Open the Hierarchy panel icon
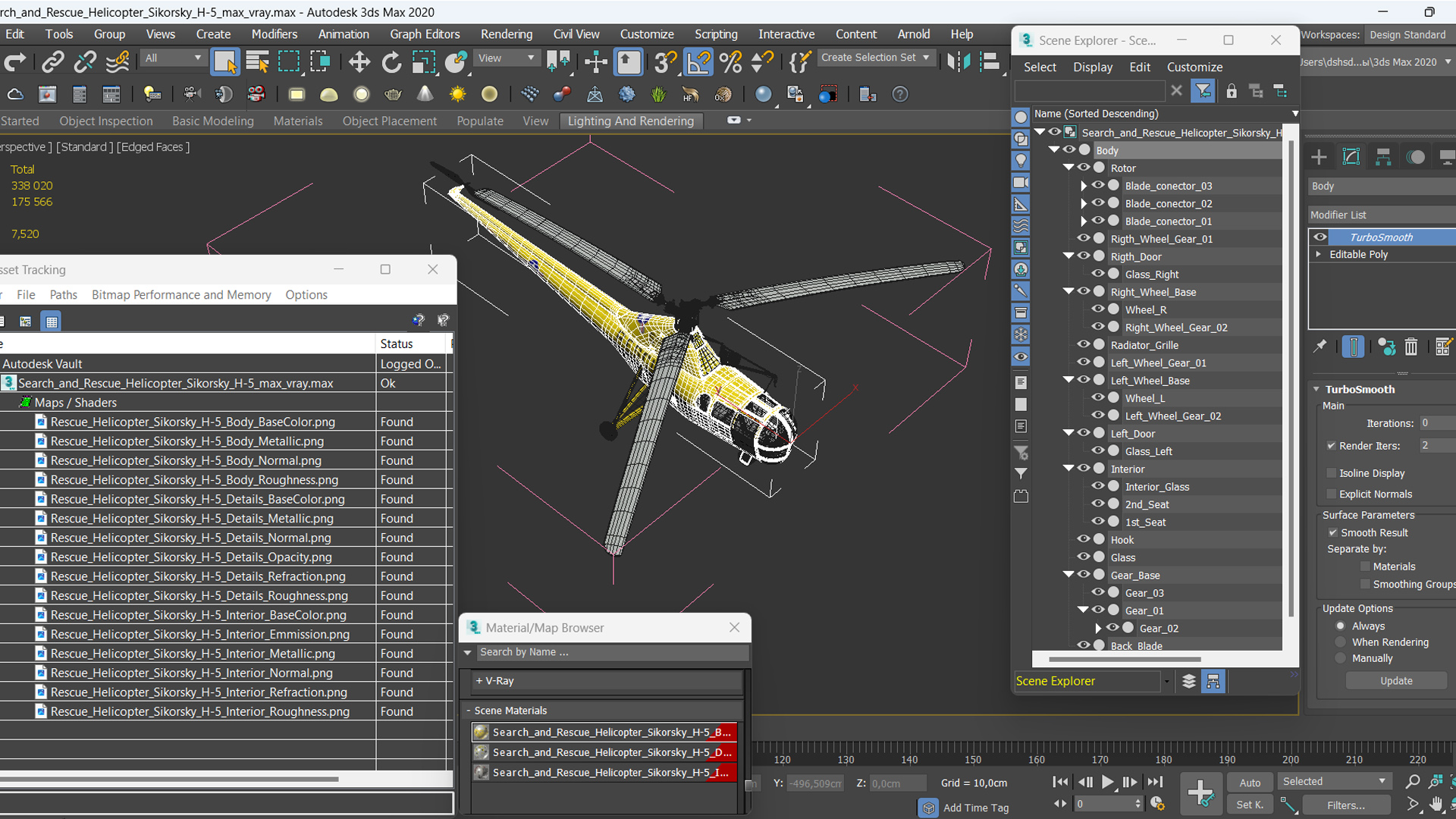Viewport: 1456px width, 819px height. (x=1383, y=157)
